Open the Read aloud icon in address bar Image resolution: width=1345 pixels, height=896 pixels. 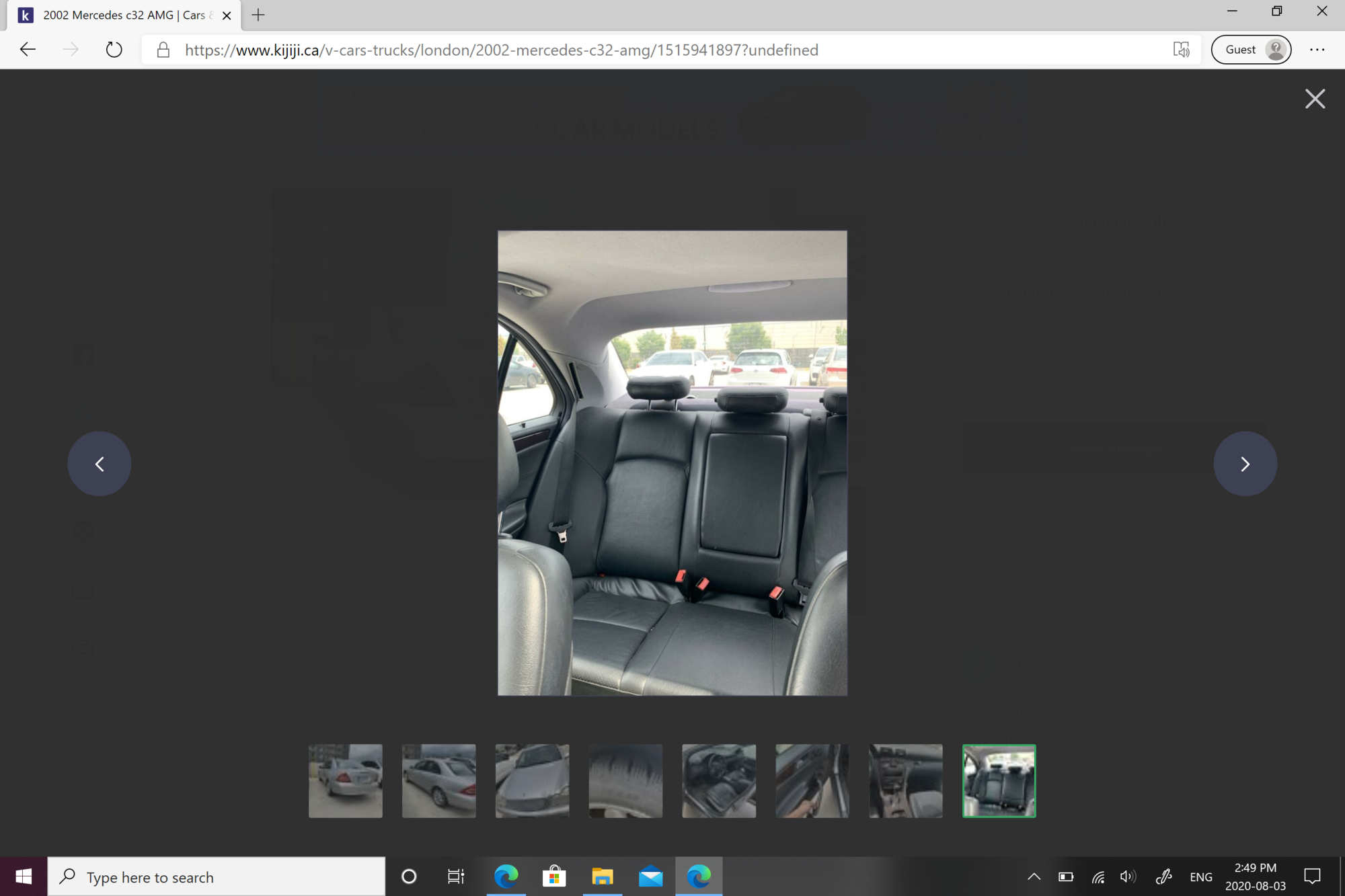tap(1181, 50)
